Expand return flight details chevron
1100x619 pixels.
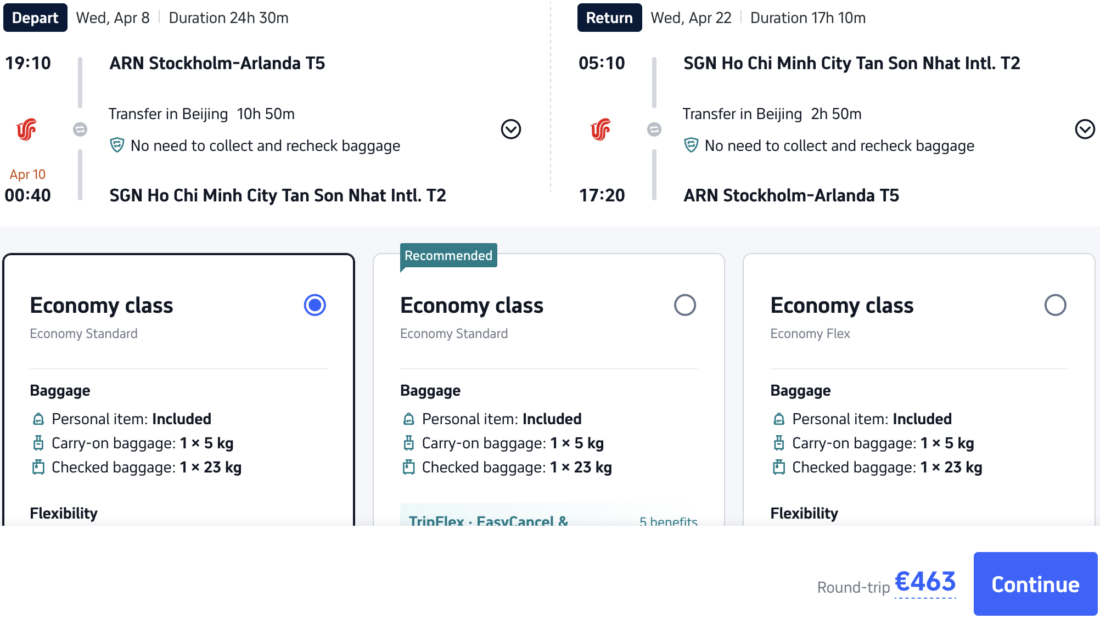point(1085,129)
